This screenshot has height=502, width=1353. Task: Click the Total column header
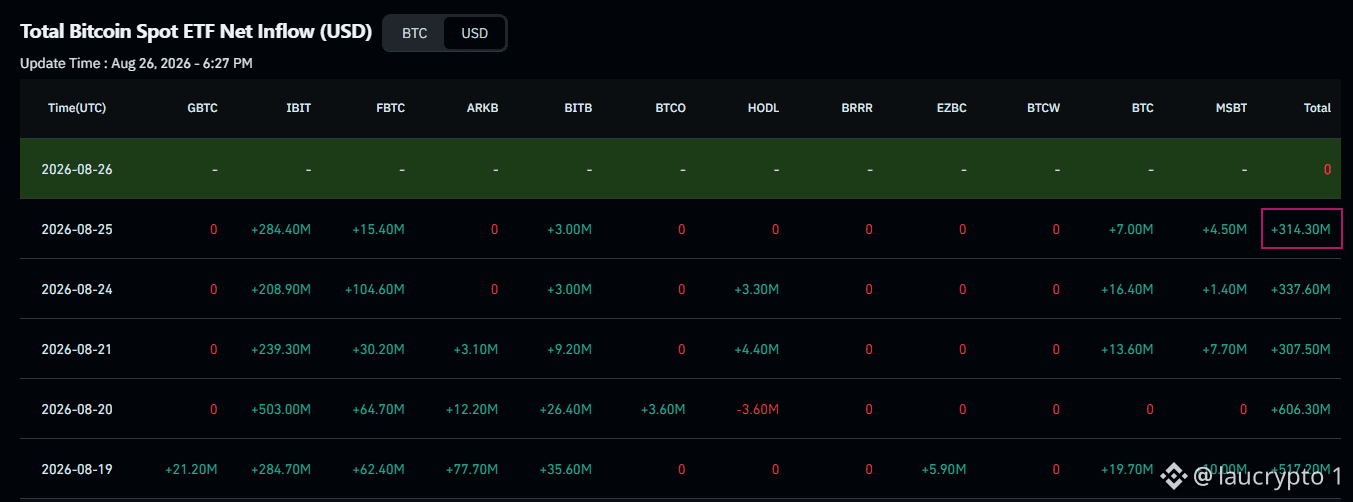[1317, 108]
